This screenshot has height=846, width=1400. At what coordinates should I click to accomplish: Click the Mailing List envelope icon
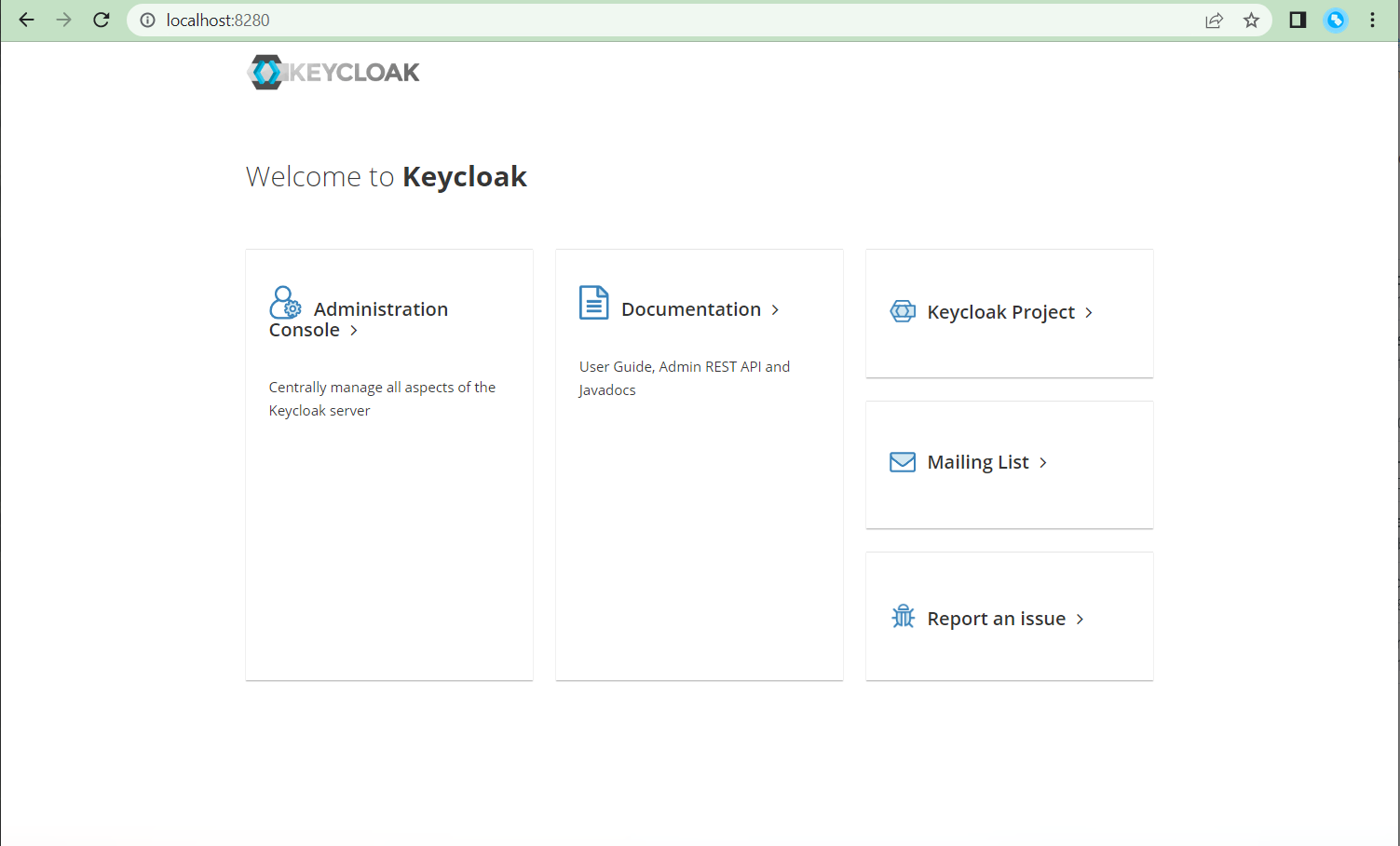click(x=903, y=462)
